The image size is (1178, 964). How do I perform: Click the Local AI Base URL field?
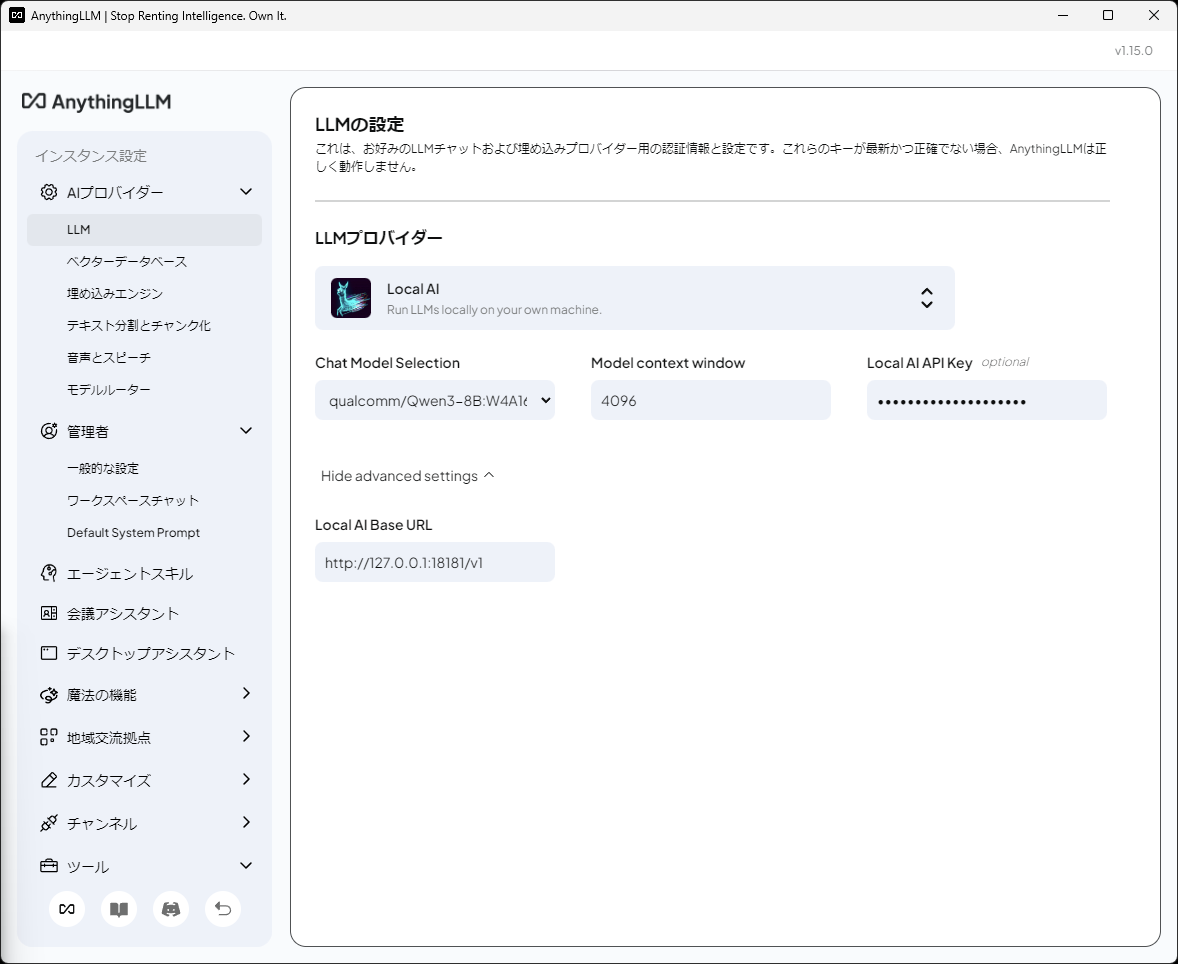point(434,562)
